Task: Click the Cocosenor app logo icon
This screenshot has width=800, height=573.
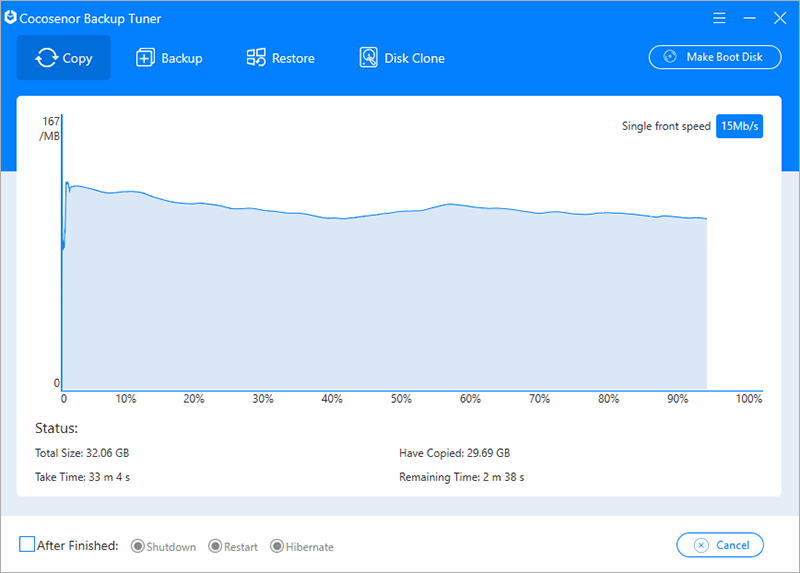Action: pos(11,17)
